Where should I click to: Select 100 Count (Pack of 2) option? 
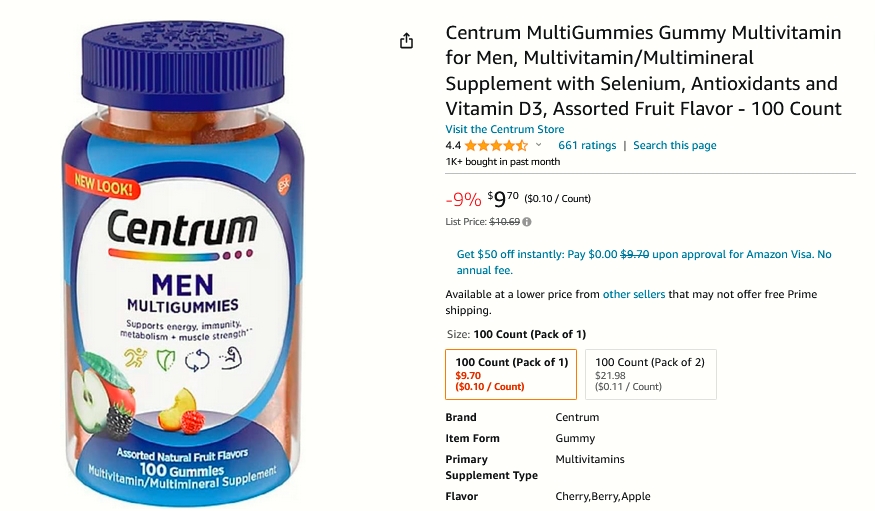(x=651, y=374)
